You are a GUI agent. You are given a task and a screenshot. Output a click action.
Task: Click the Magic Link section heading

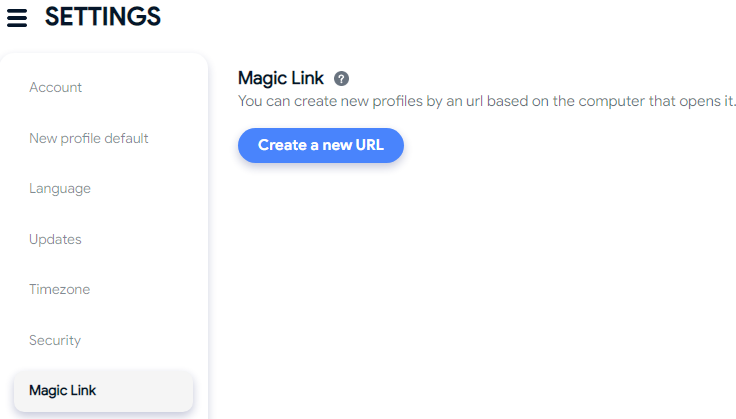point(281,78)
